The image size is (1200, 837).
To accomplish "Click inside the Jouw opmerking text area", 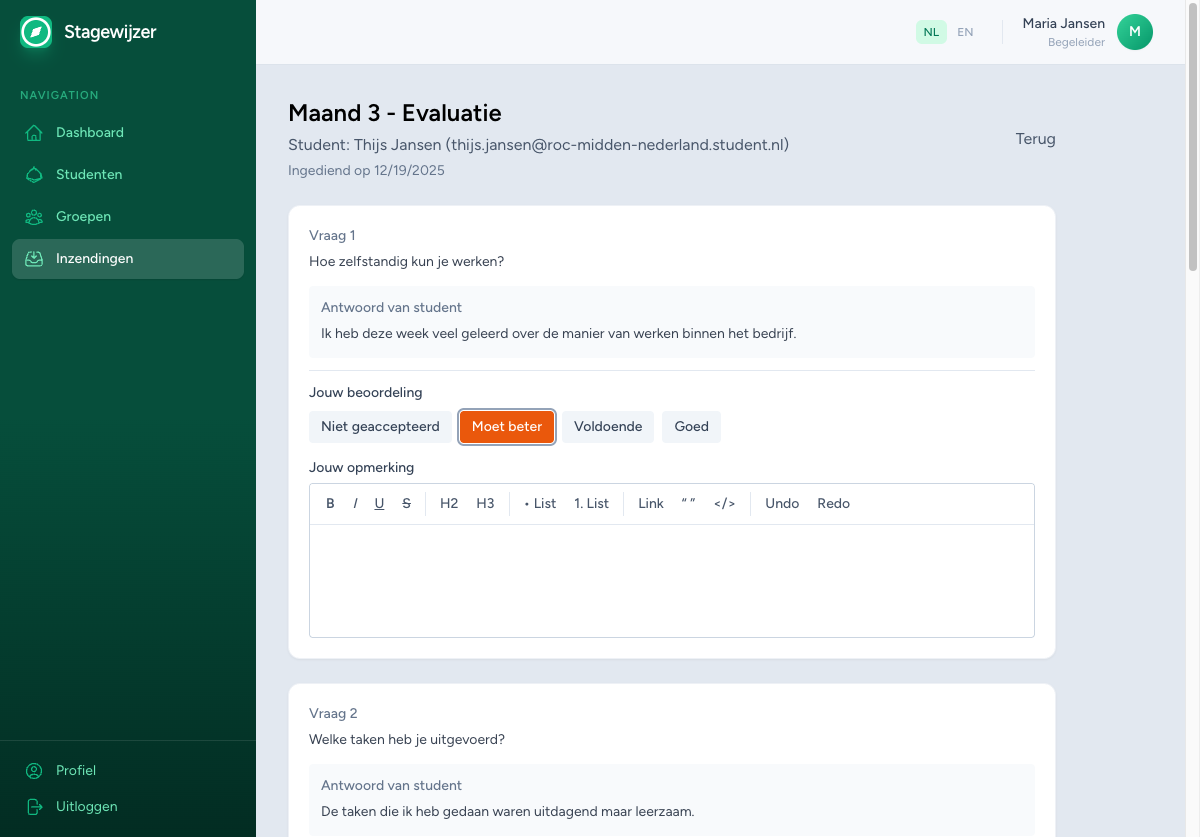I will pyautogui.click(x=671, y=580).
